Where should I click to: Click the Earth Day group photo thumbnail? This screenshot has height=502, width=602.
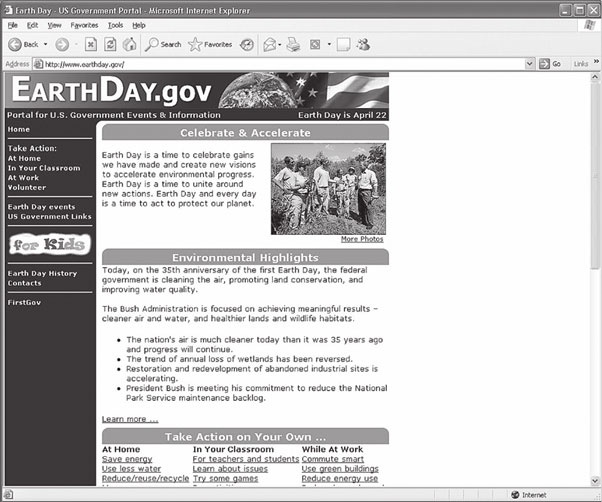pyautogui.click(x=328, y=189)
